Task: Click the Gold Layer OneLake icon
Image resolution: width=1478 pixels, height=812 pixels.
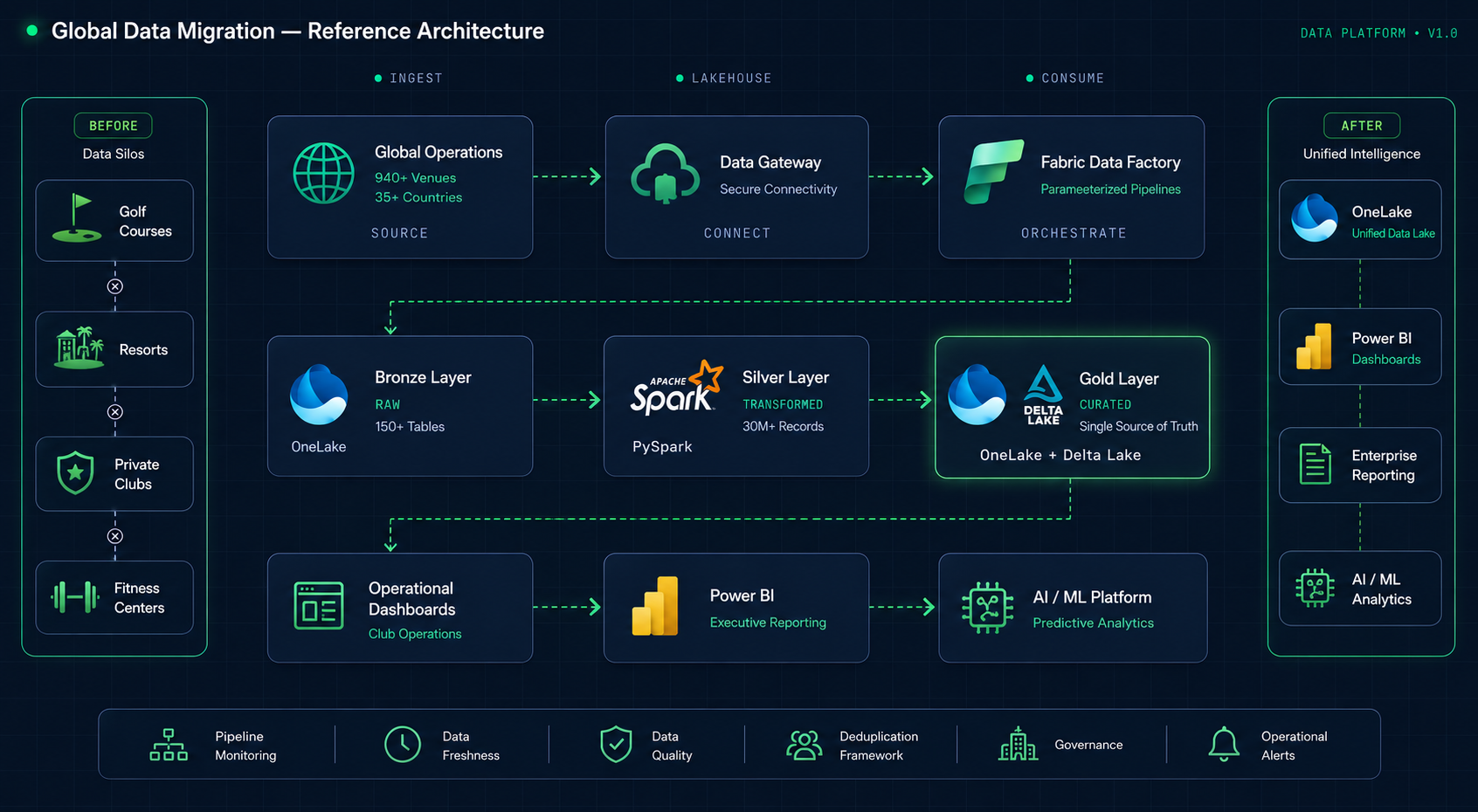Action: click(x=977, y=395)
